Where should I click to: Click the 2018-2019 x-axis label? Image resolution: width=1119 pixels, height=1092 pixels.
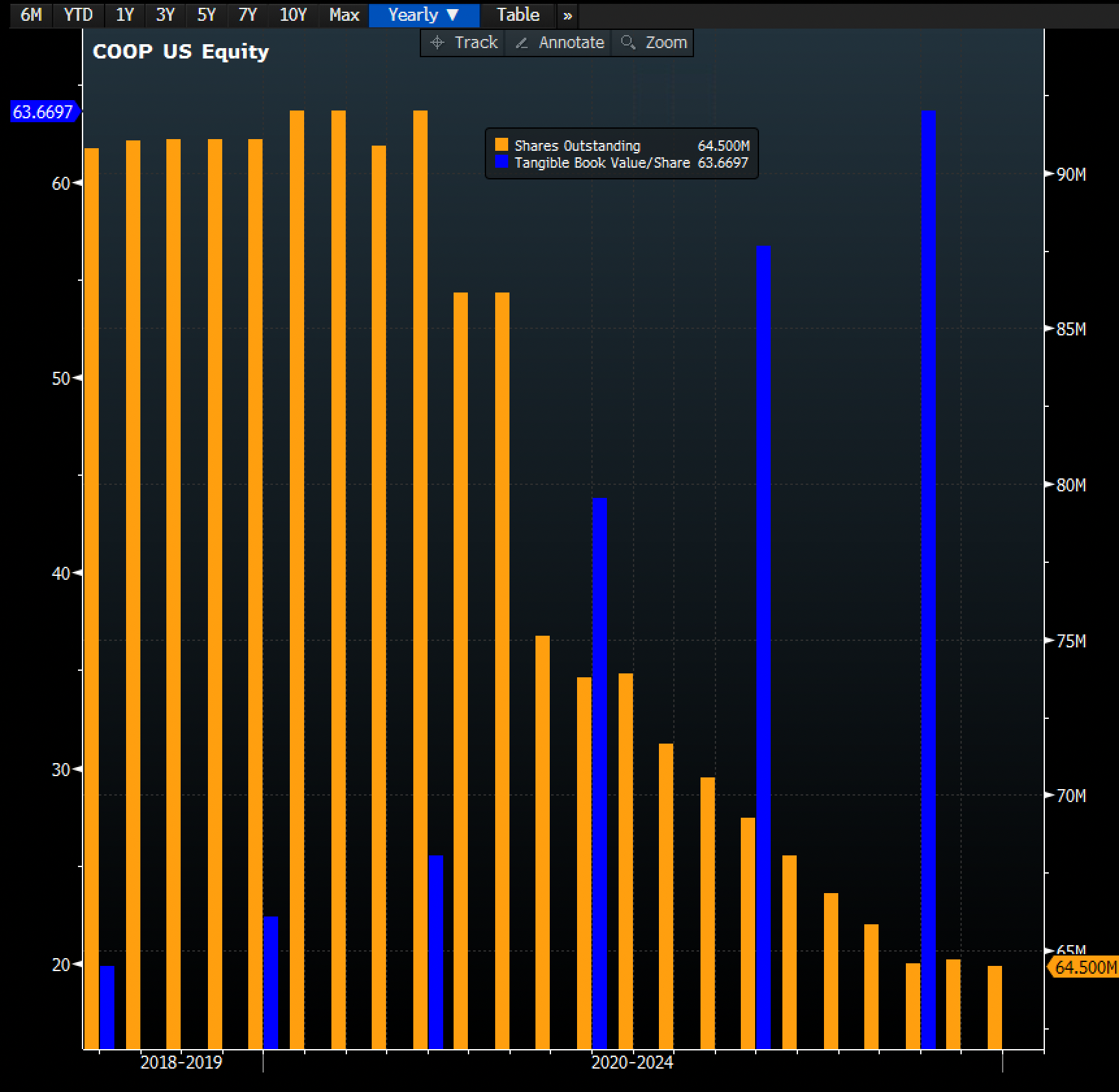pos(181,1062)
